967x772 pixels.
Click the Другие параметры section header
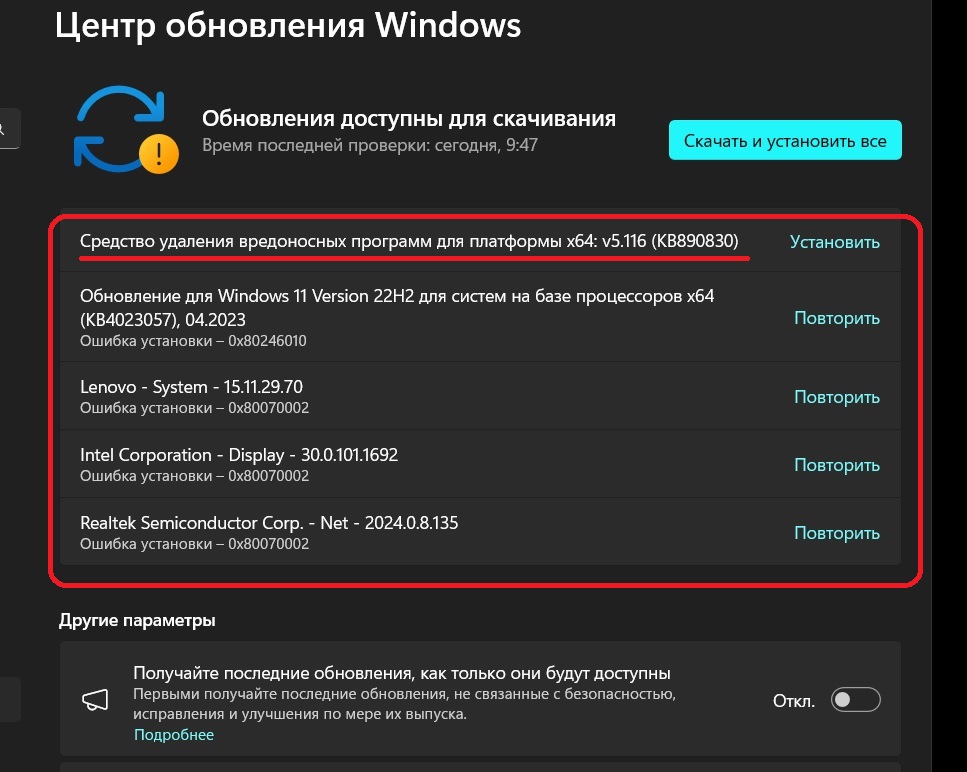pos(137,620)
